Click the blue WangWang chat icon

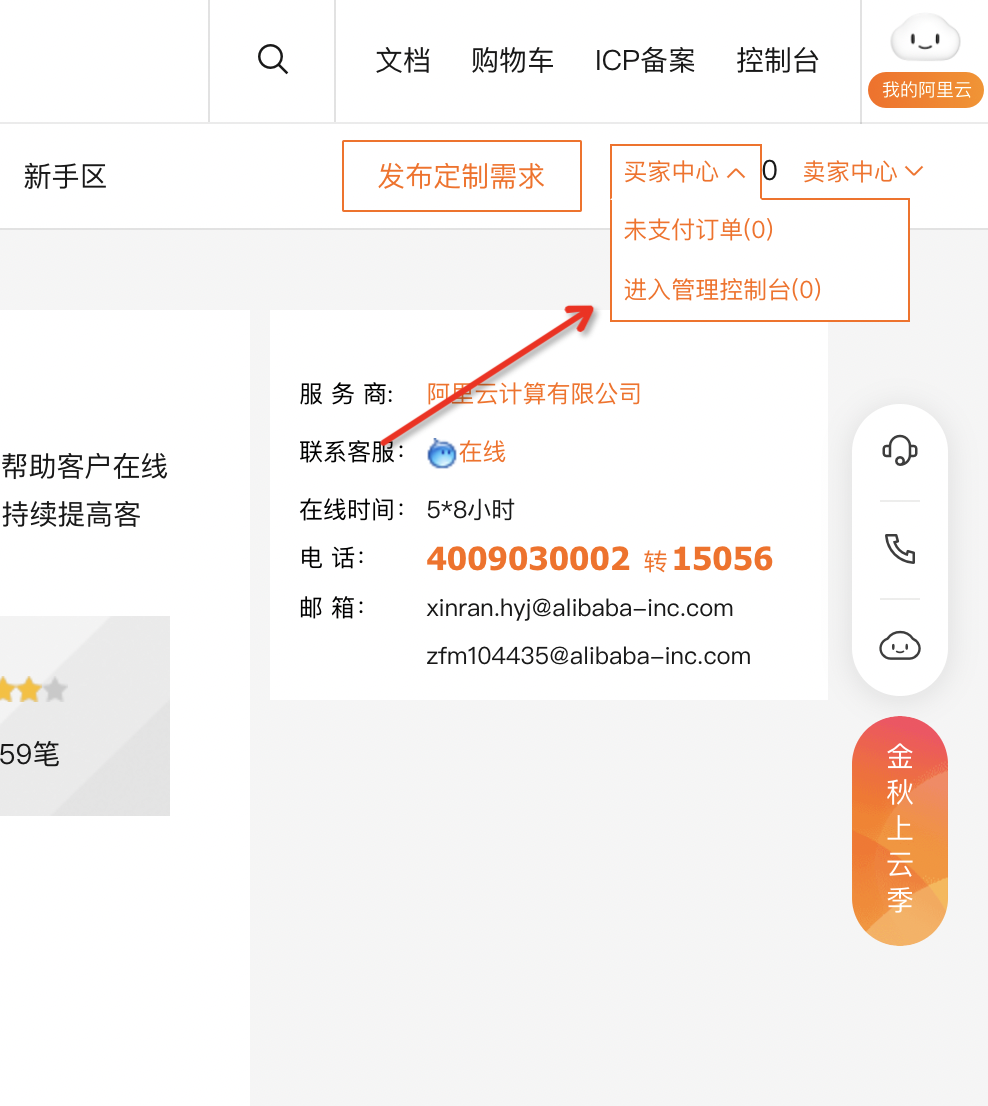441,453
